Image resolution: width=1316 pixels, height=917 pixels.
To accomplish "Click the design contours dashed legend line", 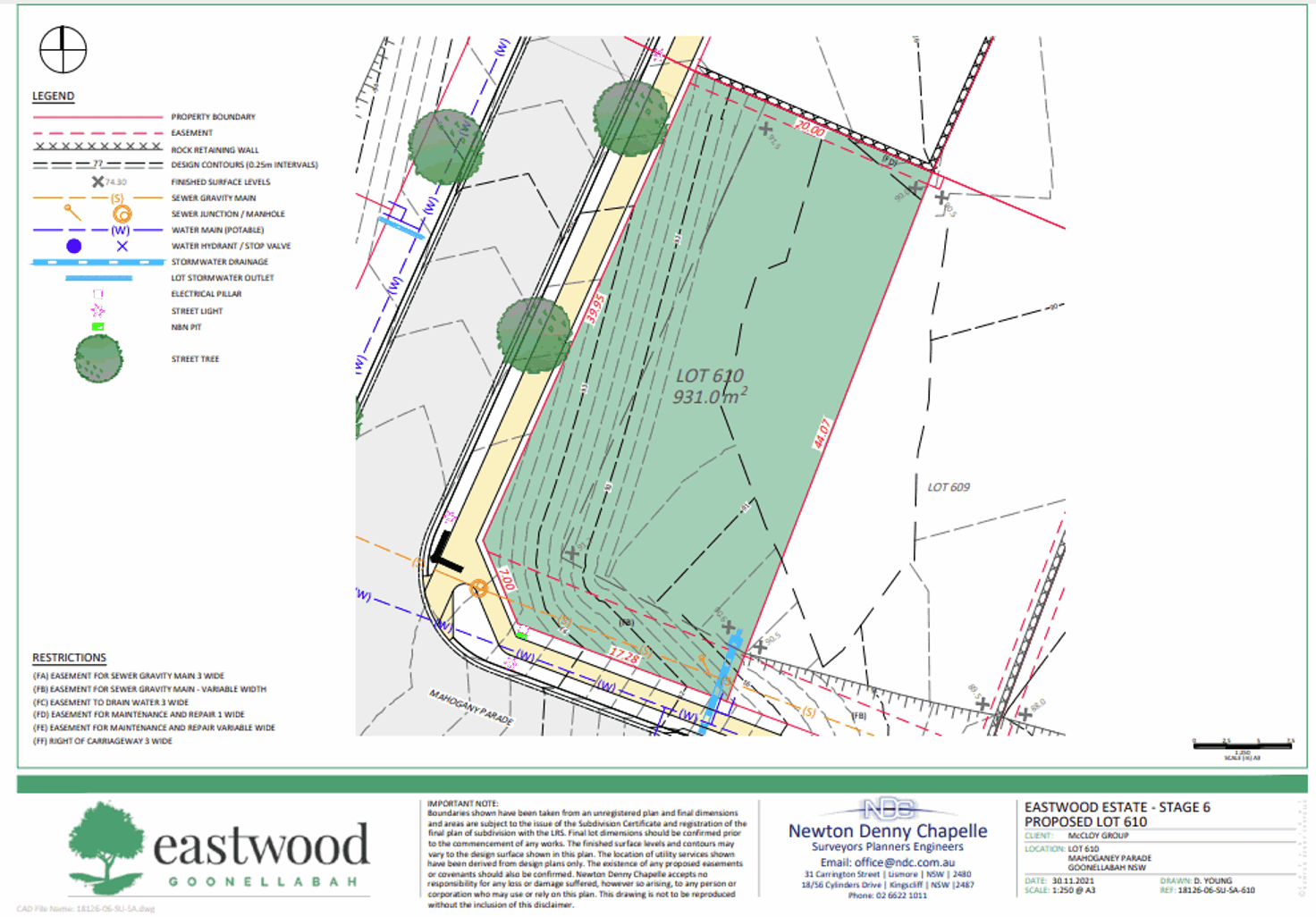I will pyautogui.click(x=98, y=164).
